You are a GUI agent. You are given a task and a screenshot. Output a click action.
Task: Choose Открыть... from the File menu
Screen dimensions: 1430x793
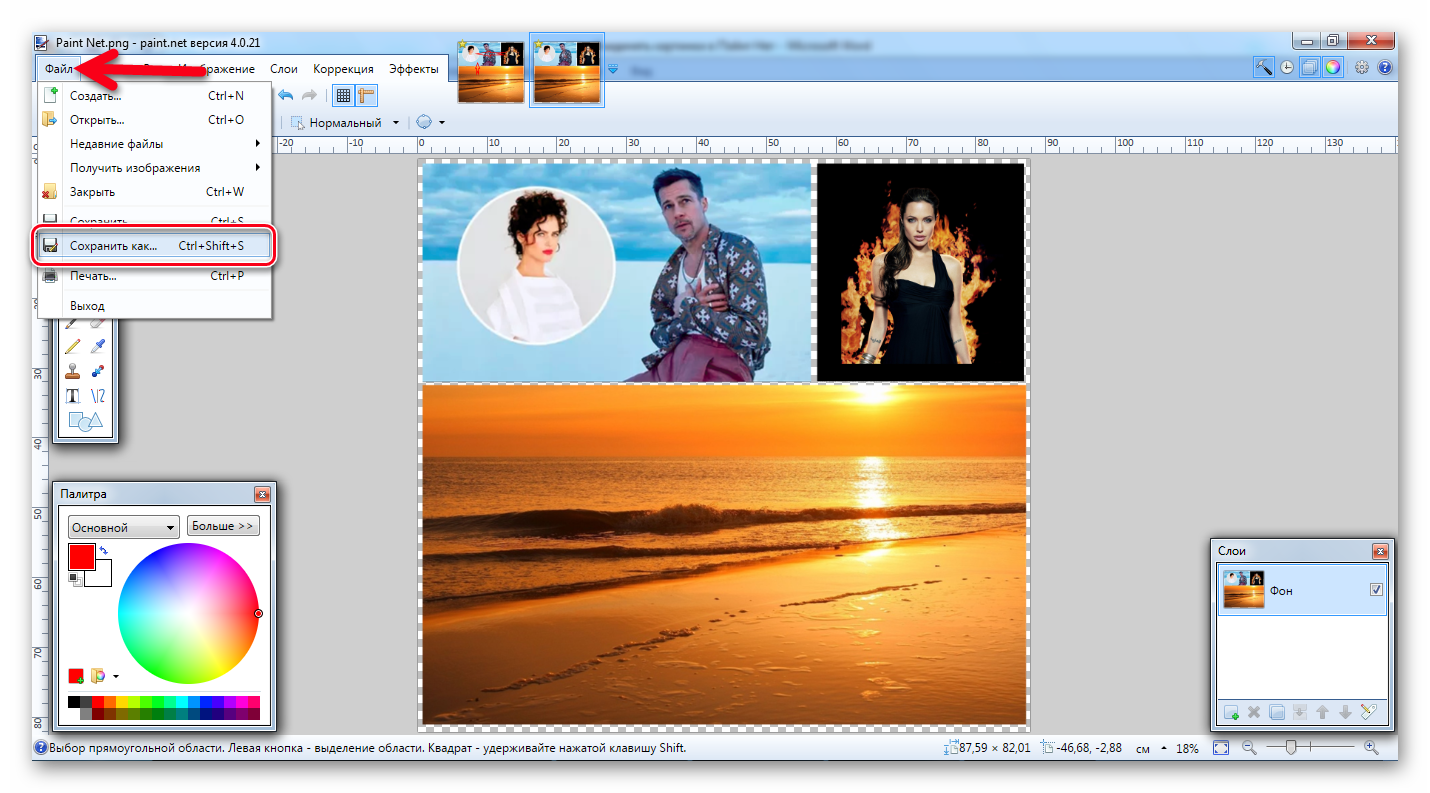[x=155, y=120]
